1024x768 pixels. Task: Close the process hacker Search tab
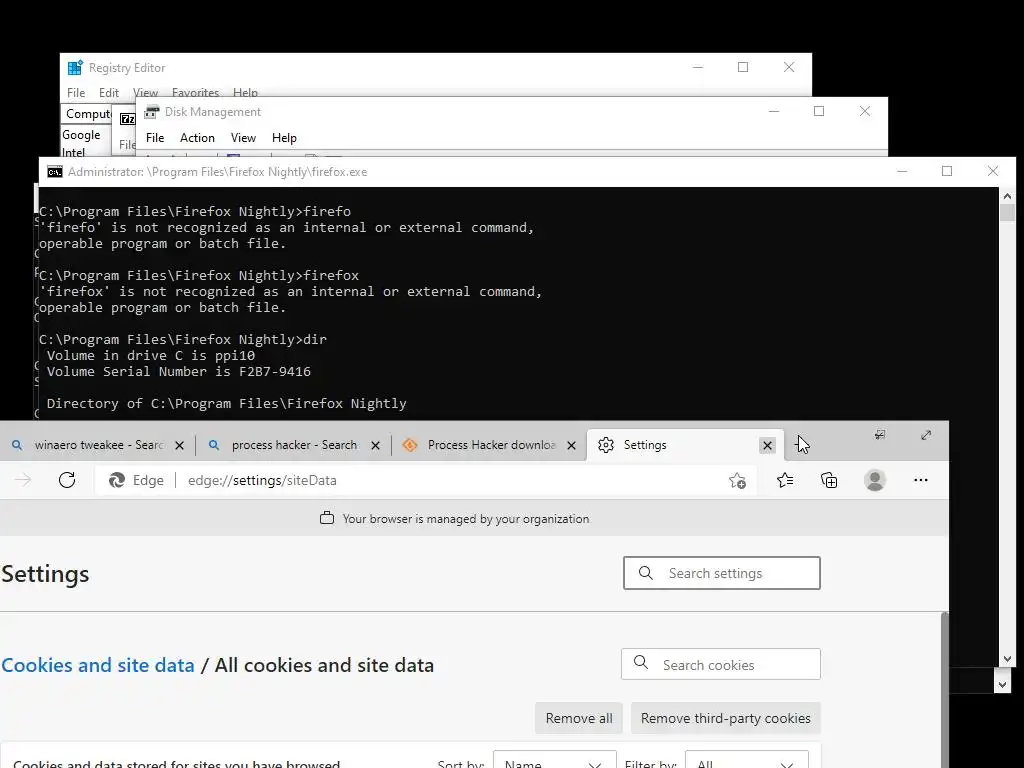376,445
